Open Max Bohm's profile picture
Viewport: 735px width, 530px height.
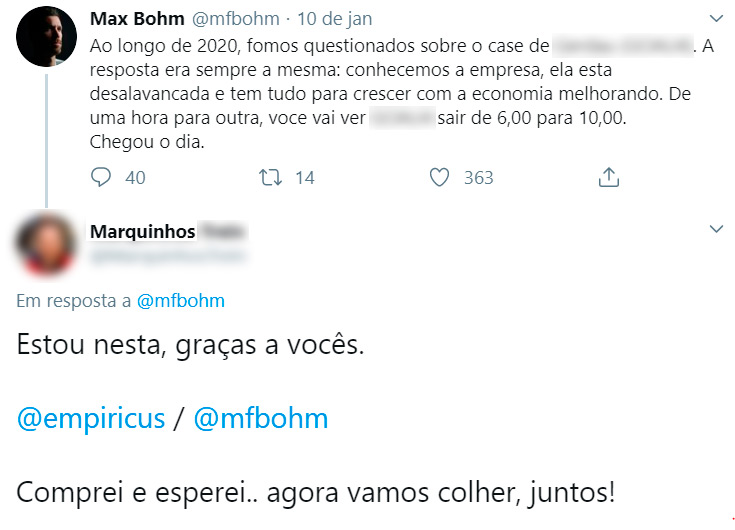[x=47, y=37]
